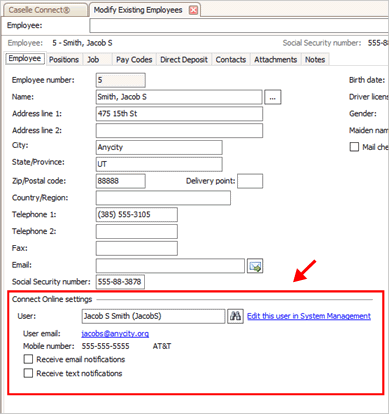The height and width of the screenshot is (414, 389).
Task: Click the jacobs@anycity.org email link
Action: coord(115,333)
